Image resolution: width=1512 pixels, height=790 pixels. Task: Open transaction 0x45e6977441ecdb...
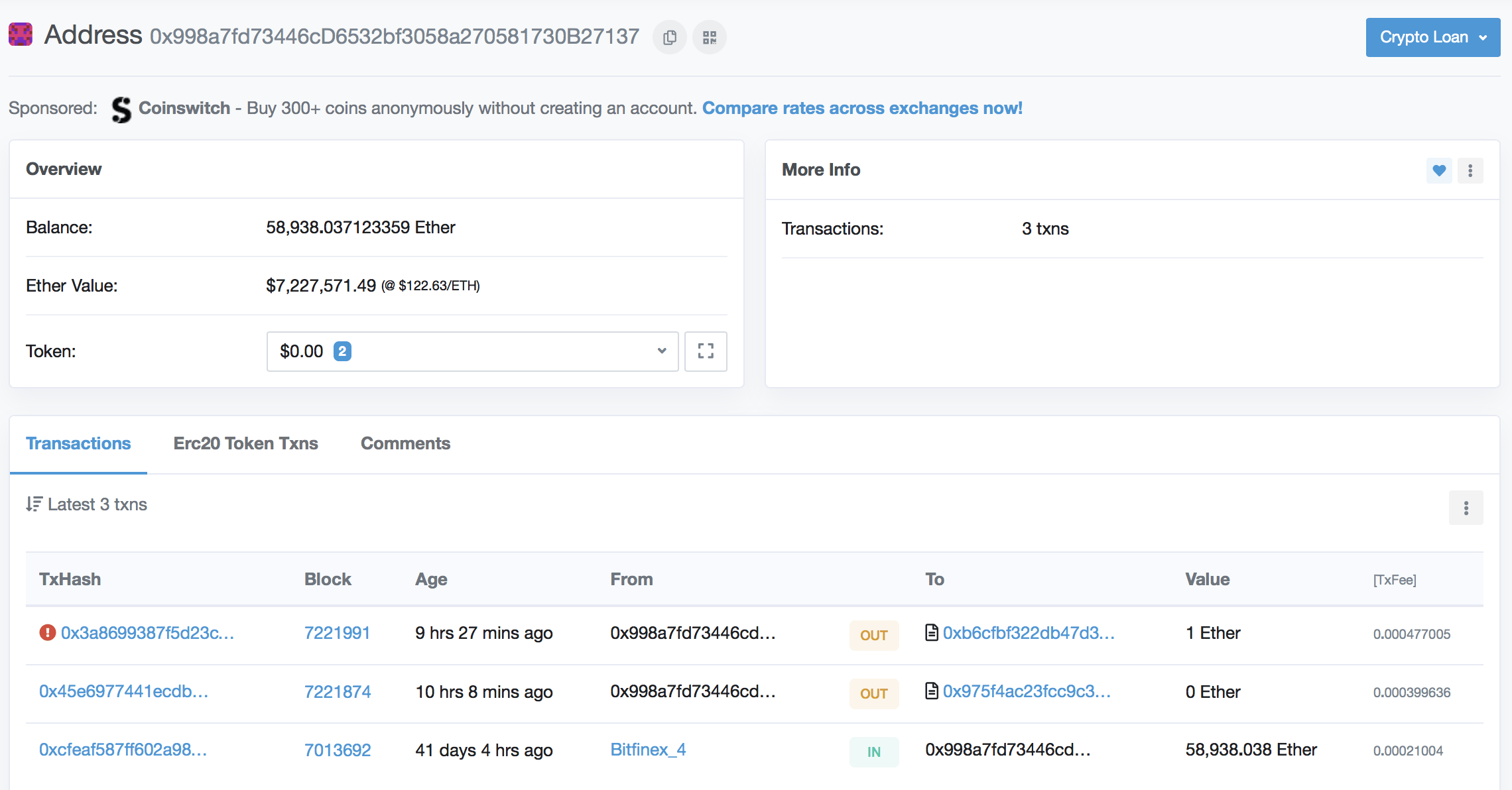(123, 691)
